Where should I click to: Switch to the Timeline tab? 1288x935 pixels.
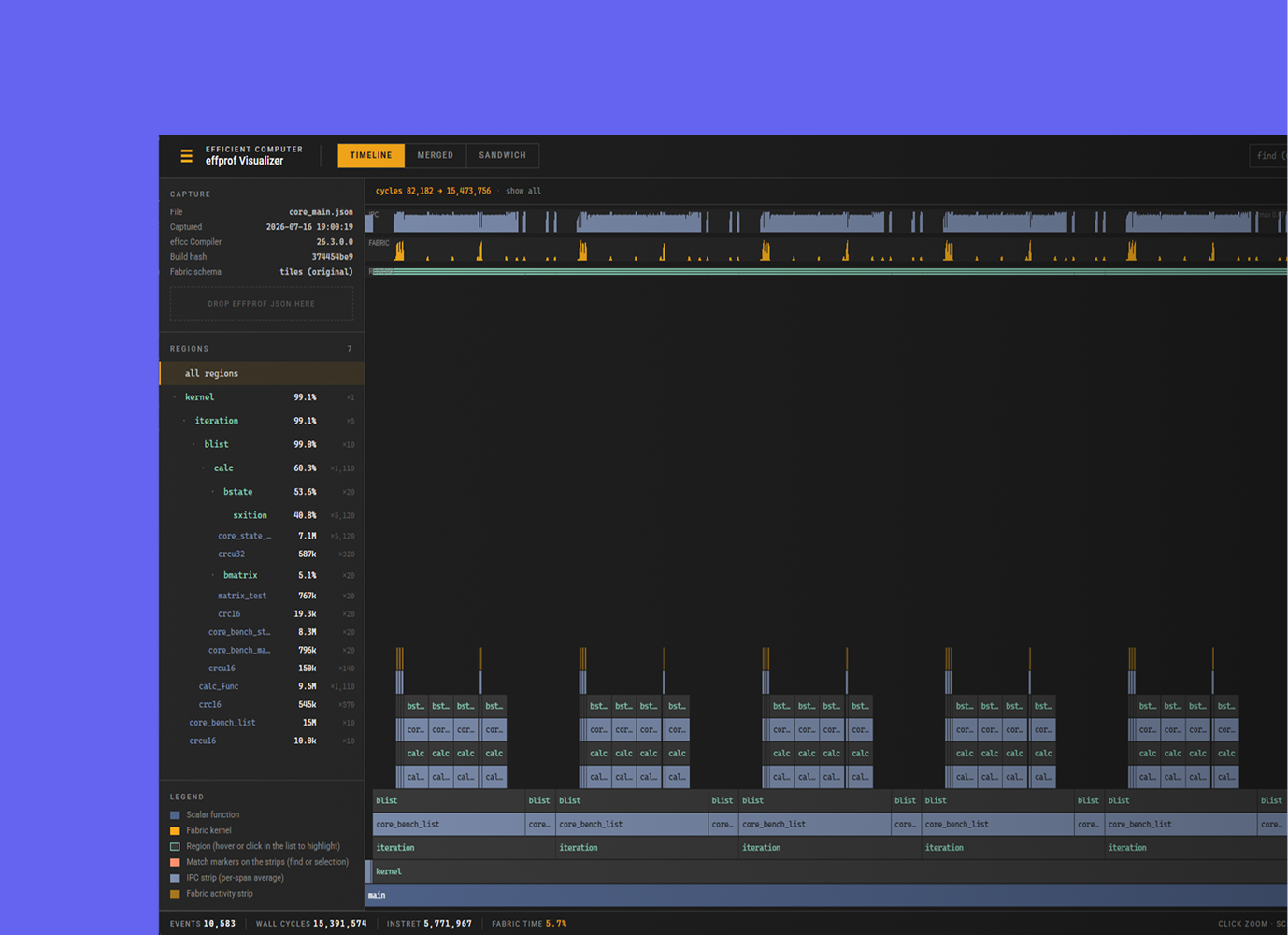click(371, 155)
